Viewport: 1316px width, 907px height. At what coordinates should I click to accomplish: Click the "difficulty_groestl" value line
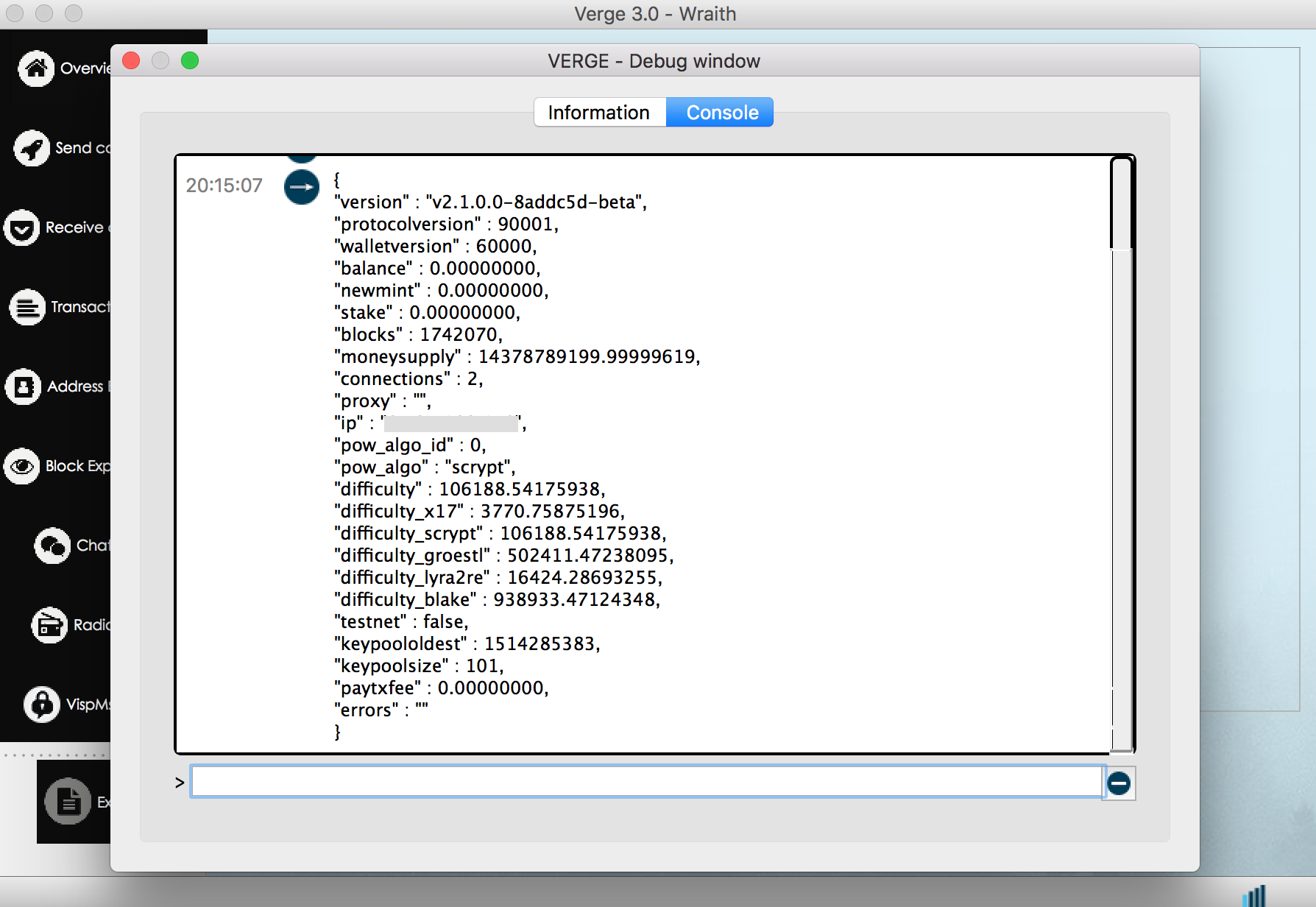pos(504,555)
